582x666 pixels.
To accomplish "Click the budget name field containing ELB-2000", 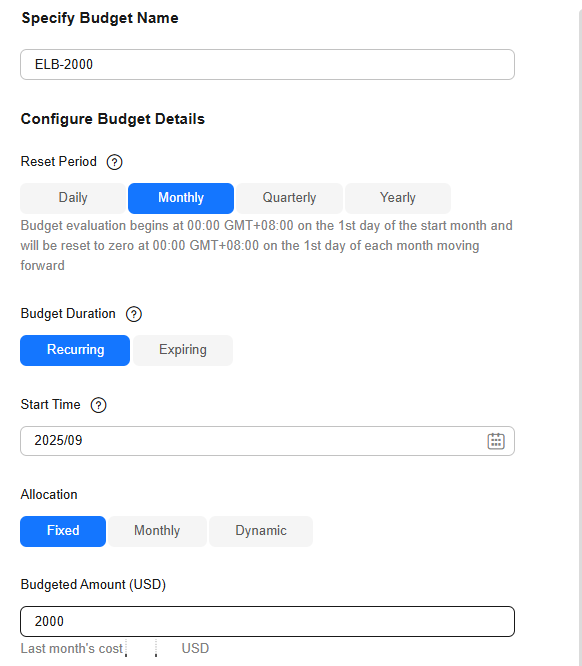I will (x=268, y=65).
